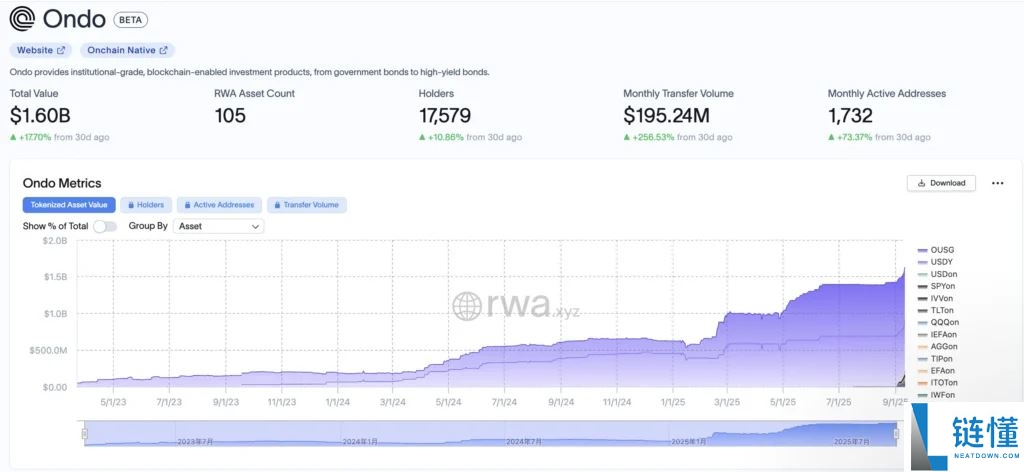Toggle OUSG series in legend
The width and height of the screenshot is (1024, 472).
[x=936, y=250]
